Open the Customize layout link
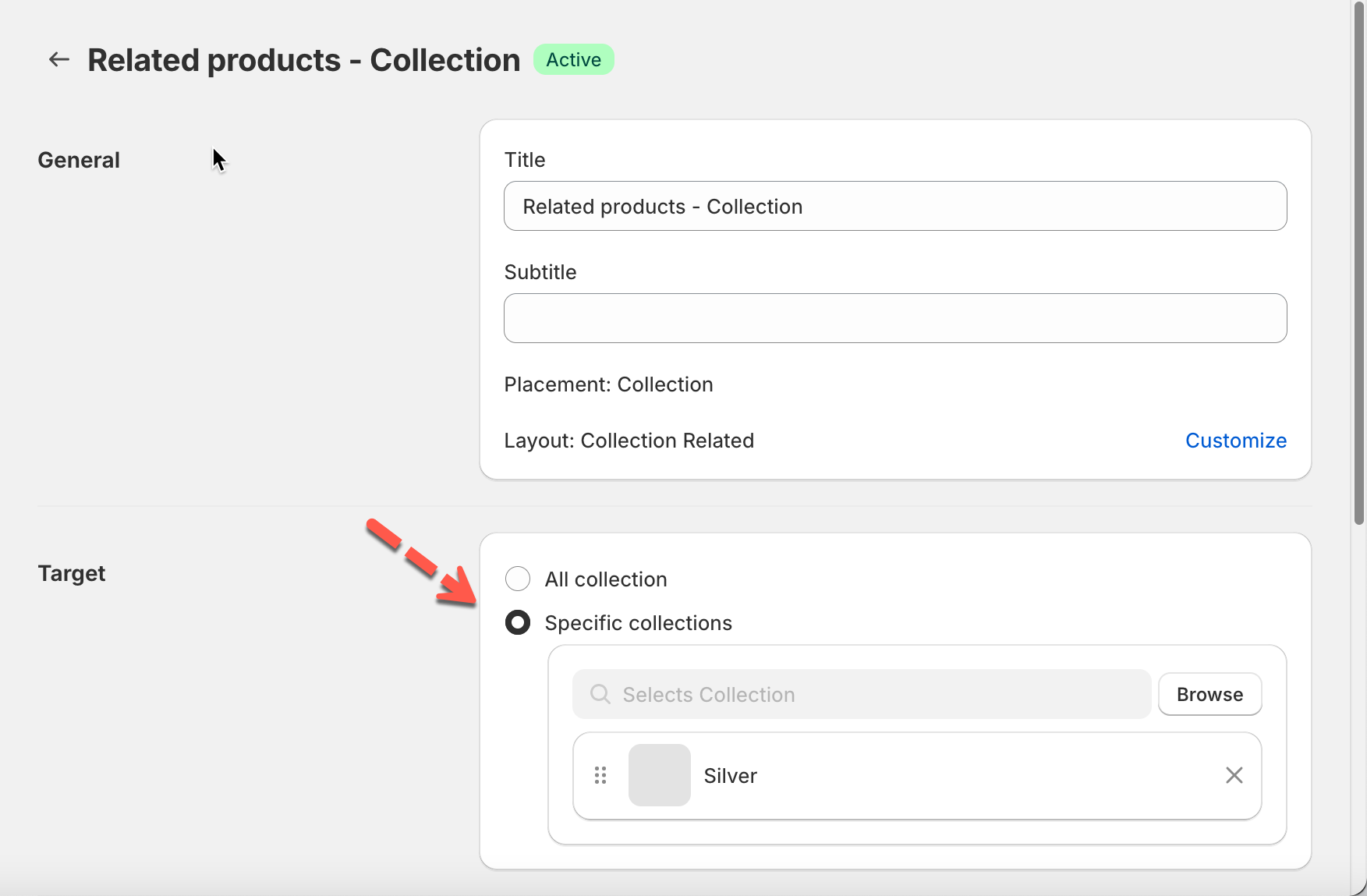 click(x=1235, y=441)
